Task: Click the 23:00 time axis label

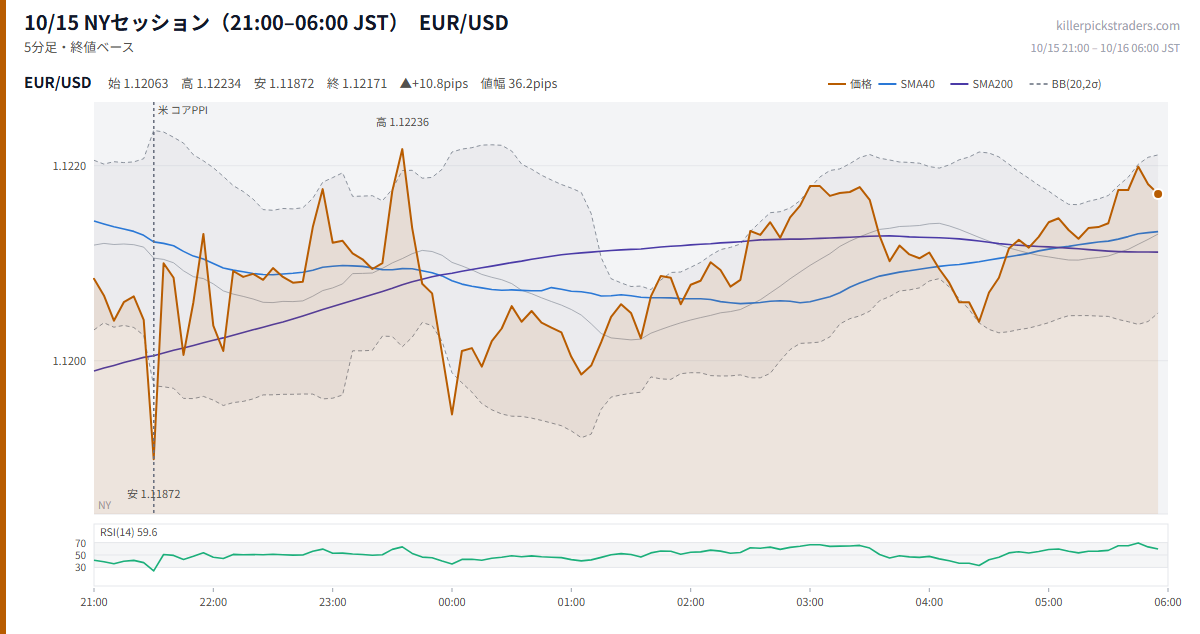Action: point(333,602)
